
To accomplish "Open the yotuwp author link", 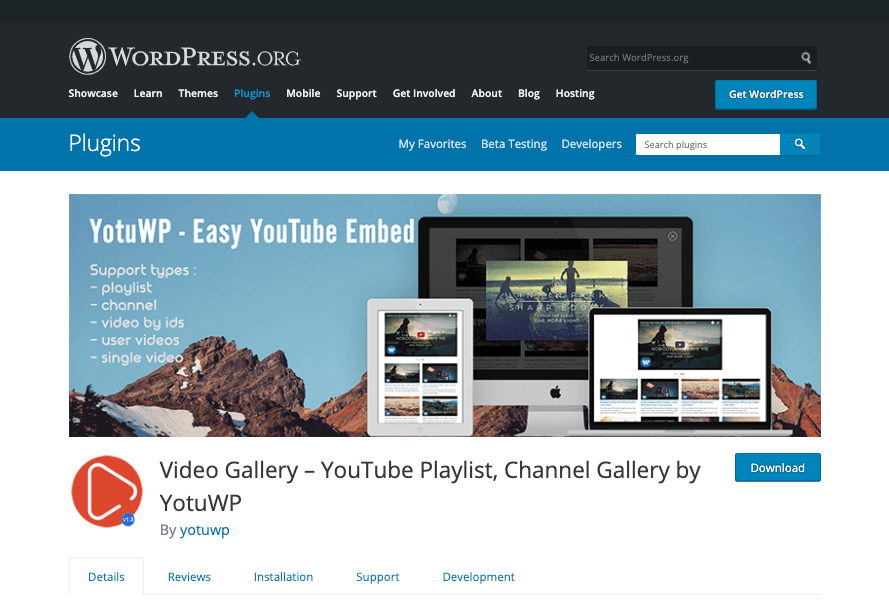I will click(205, 530).
